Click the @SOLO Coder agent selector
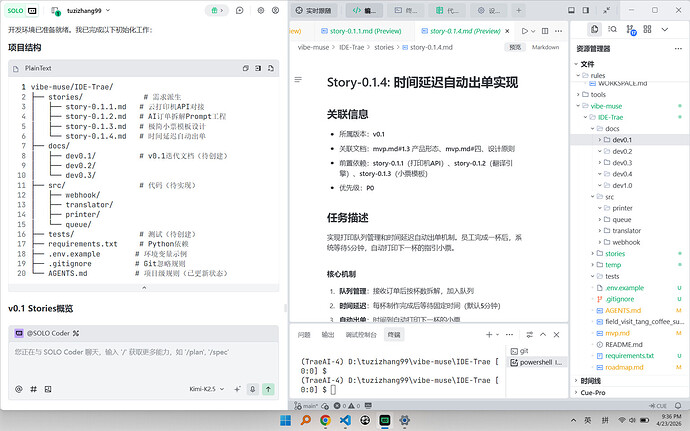 pos(47,333)
